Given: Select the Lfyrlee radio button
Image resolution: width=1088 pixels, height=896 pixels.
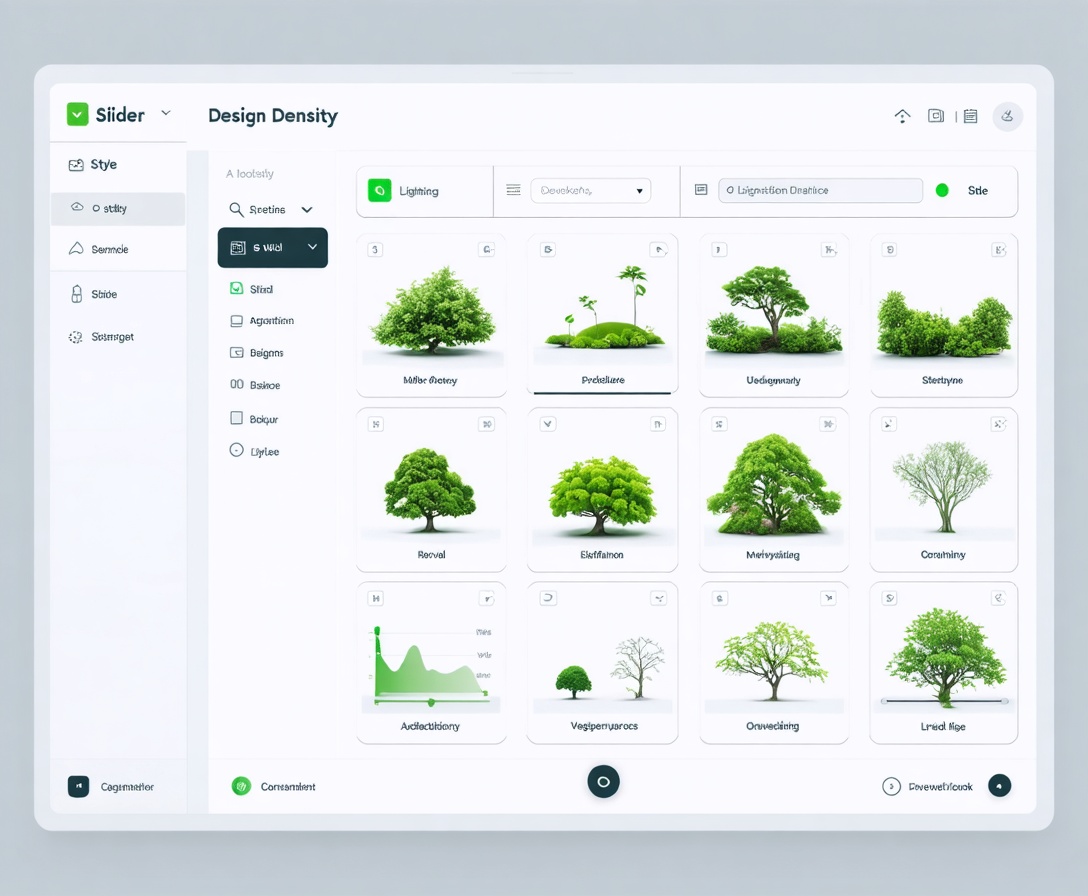Looking at the screenshot, I should coord(237,451).
